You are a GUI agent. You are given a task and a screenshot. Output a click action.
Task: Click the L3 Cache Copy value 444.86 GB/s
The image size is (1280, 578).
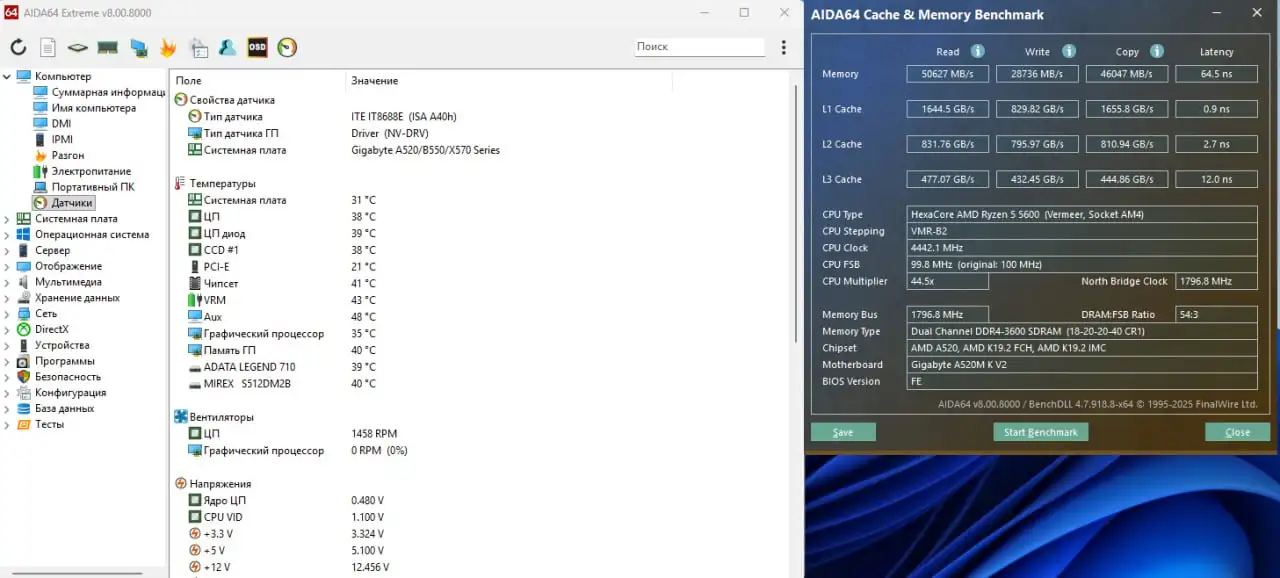point(1126,179)
